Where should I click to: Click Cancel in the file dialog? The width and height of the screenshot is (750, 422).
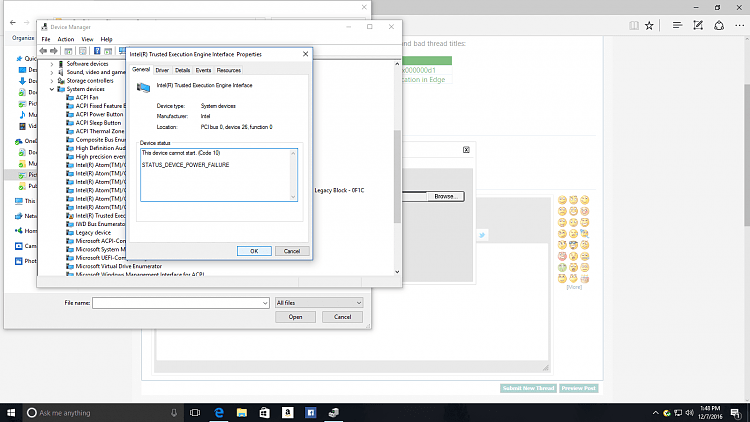pos(342,317)
